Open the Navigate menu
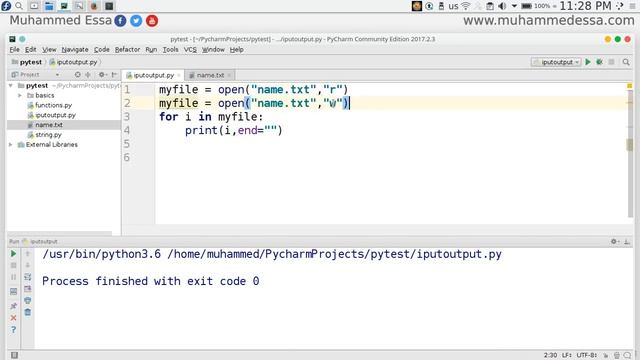This screenshot has height=360, width=640. (x=75, y=49)
